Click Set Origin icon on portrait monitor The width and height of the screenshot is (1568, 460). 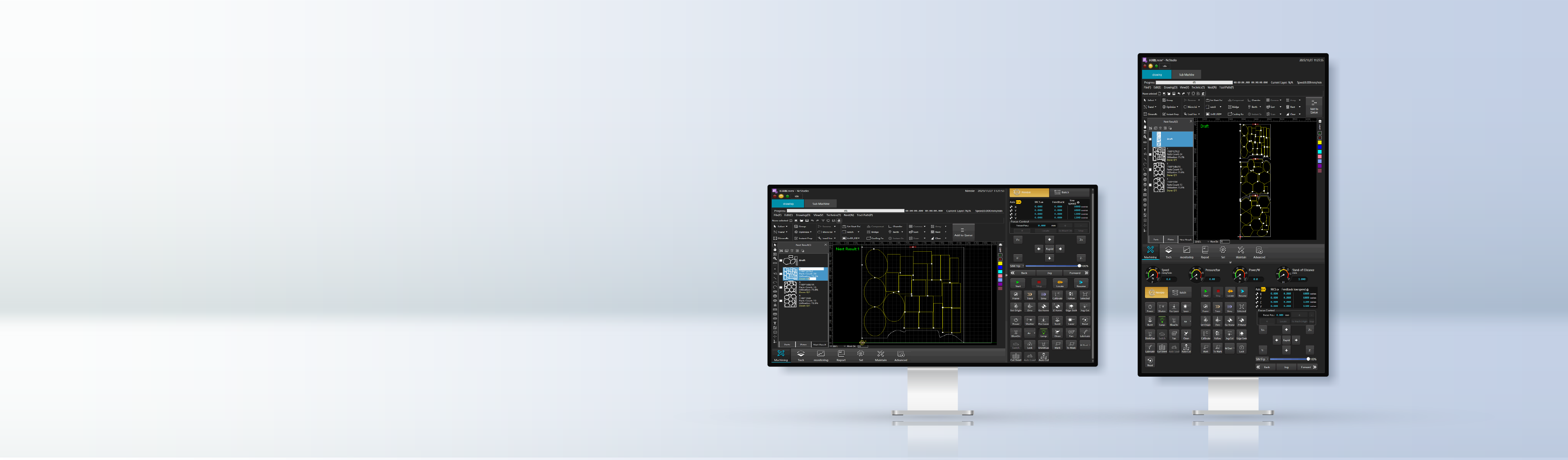click(1206, 320)
